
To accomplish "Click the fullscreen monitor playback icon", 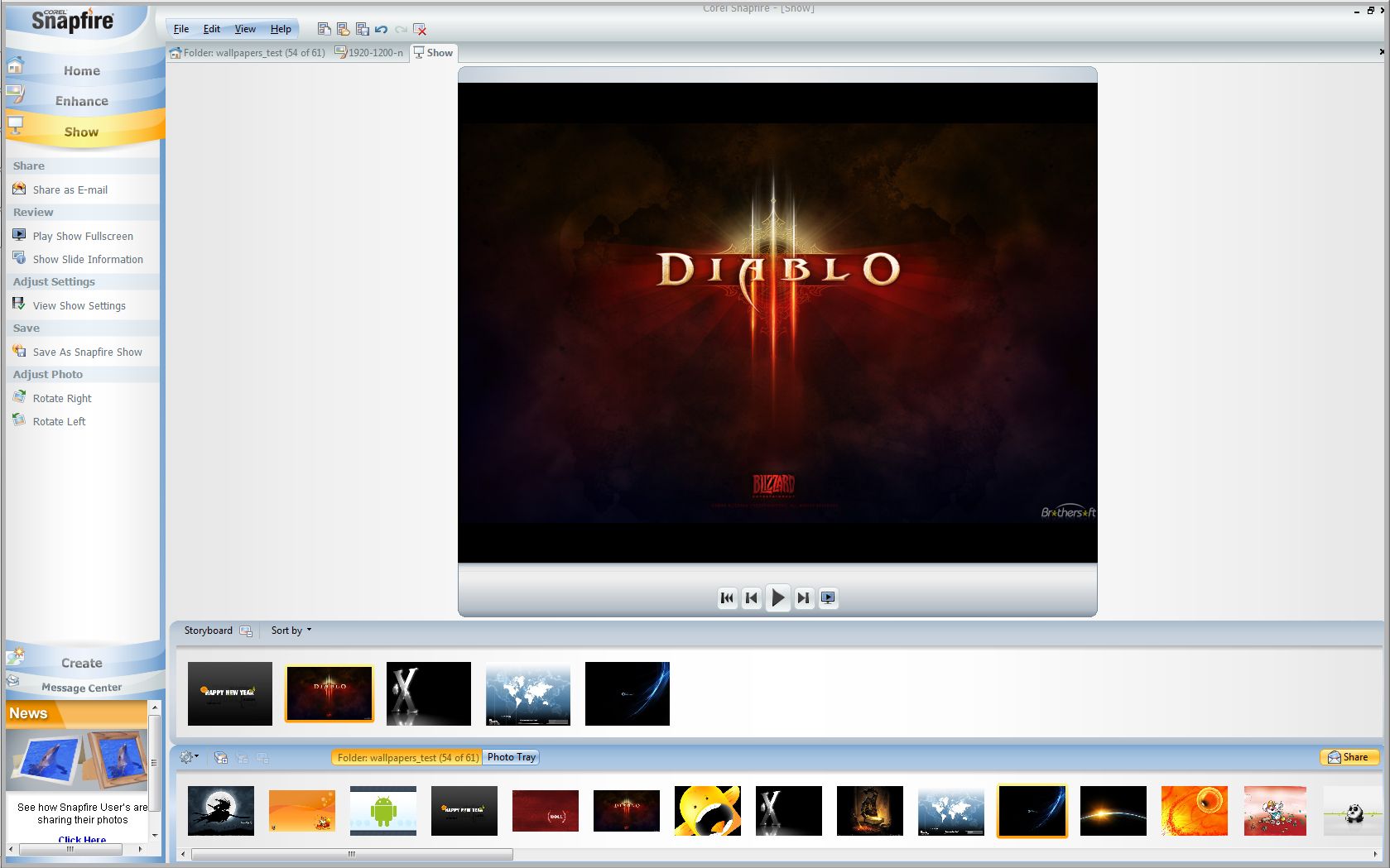I will click(828, 597).
